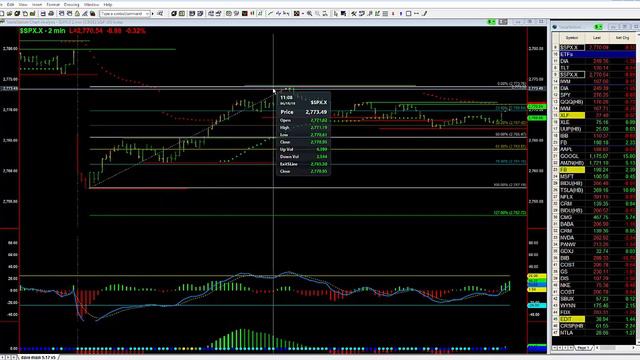640x360 pixels.
Task: Open the Format menu
Action: coord(53,4)
